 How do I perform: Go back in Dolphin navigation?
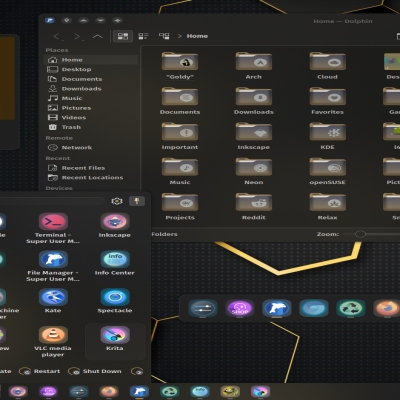[58, 36]
